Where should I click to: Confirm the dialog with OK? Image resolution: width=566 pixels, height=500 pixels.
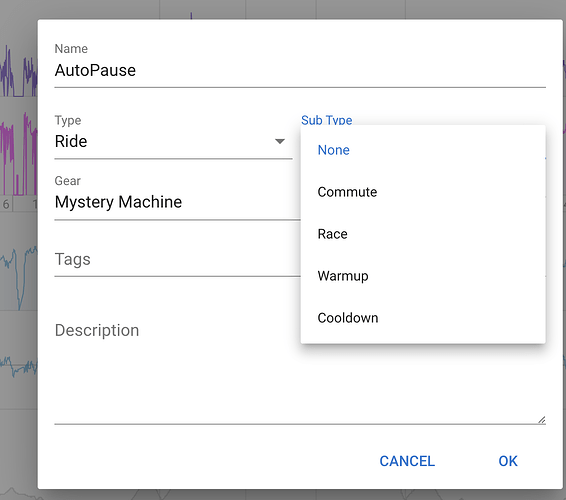(508, 461)
